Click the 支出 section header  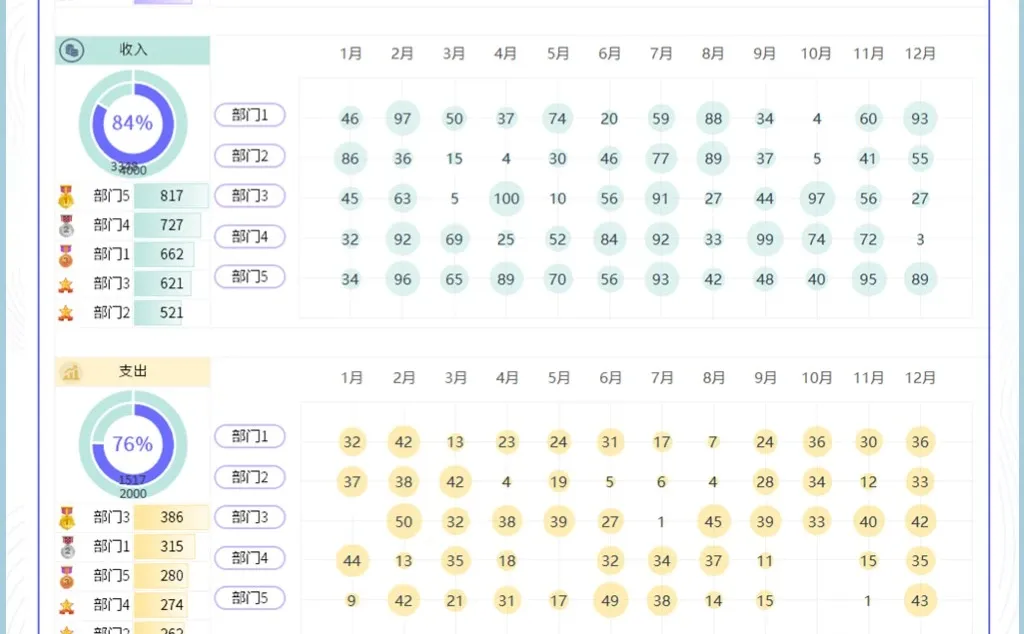click(133, 372)
